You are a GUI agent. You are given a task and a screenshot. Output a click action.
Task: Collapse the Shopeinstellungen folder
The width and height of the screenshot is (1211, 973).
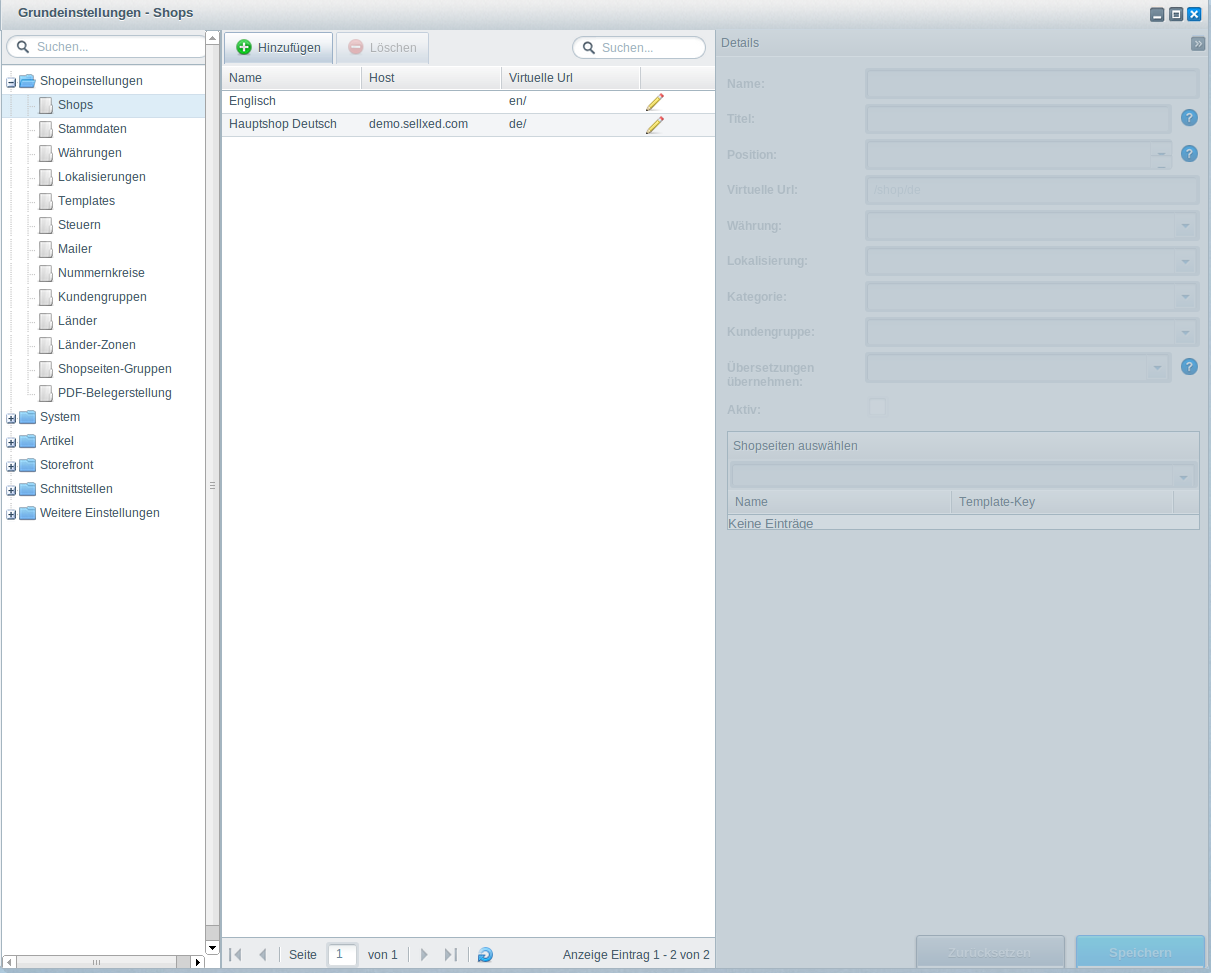pyautogui.click(x=11, y=82)
